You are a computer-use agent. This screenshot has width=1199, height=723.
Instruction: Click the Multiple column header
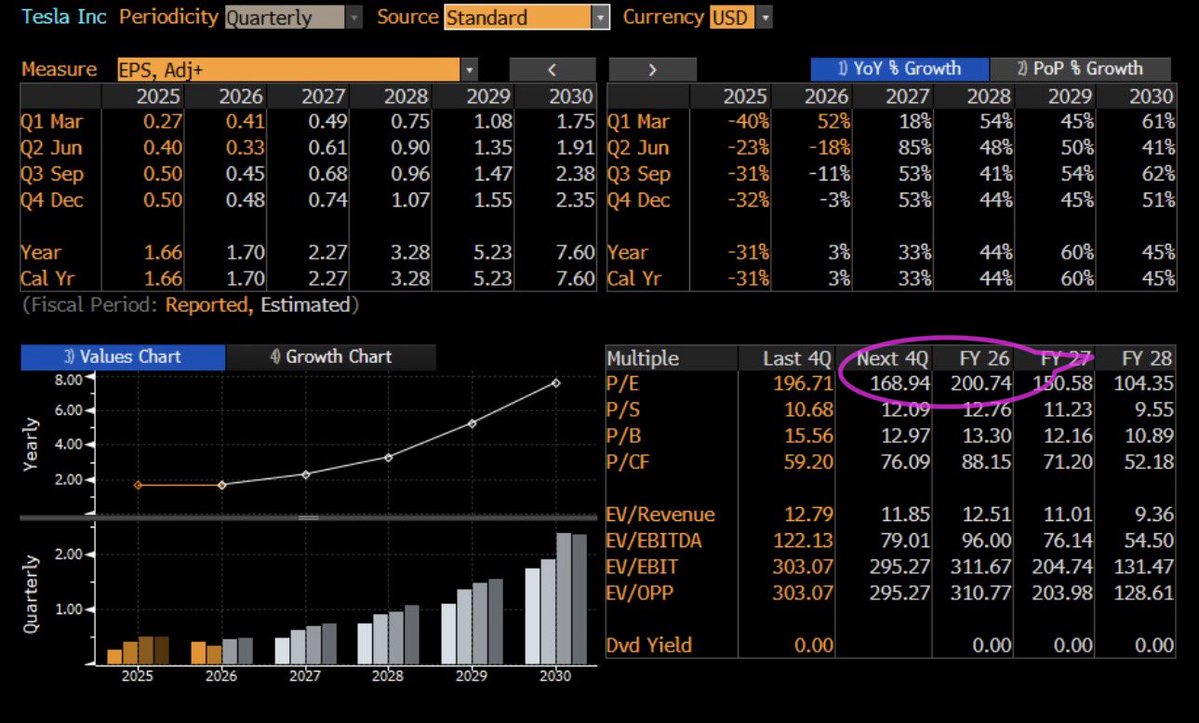pos(643,358)
